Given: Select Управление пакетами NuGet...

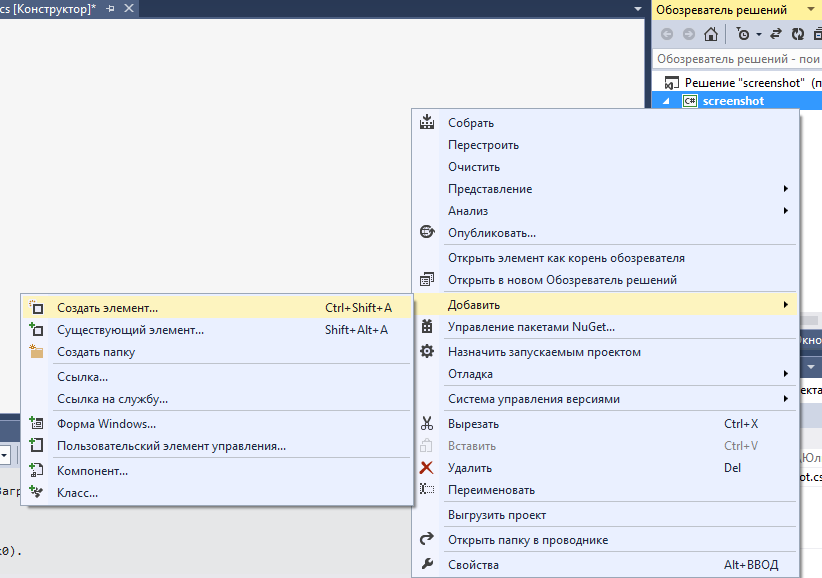Looking at the screenshot, I should (605, 326).
